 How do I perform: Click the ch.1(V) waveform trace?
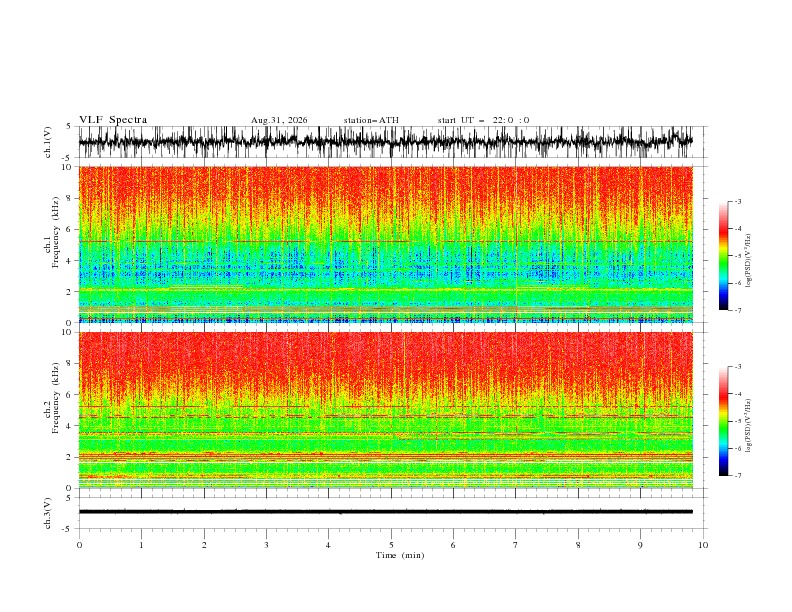[385, 142]
